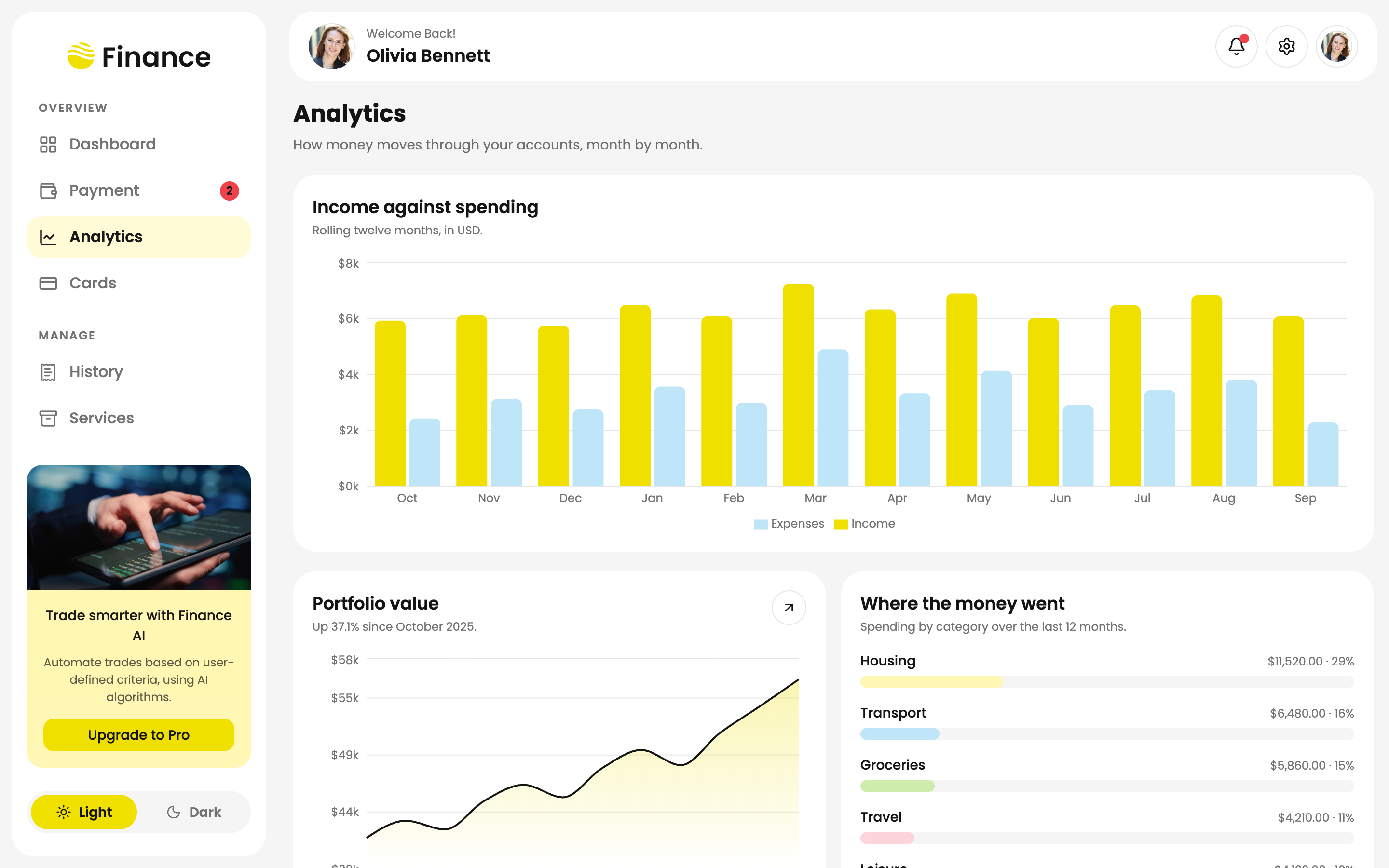Open the settings gear icon
The image size is (1389, 868).
click(x=1286, y=46)
